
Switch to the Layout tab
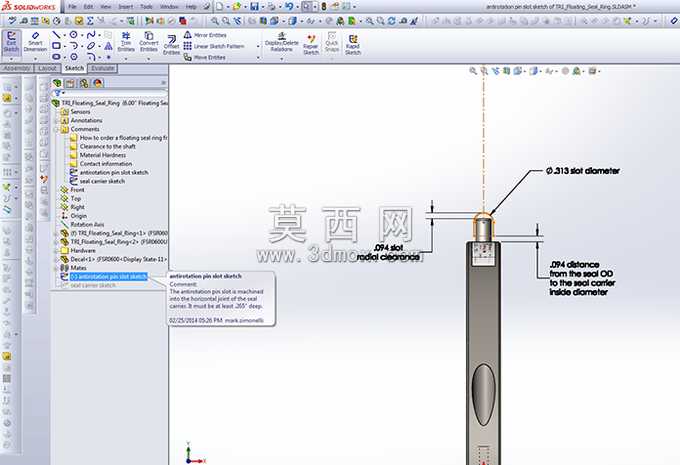point(47,68)
